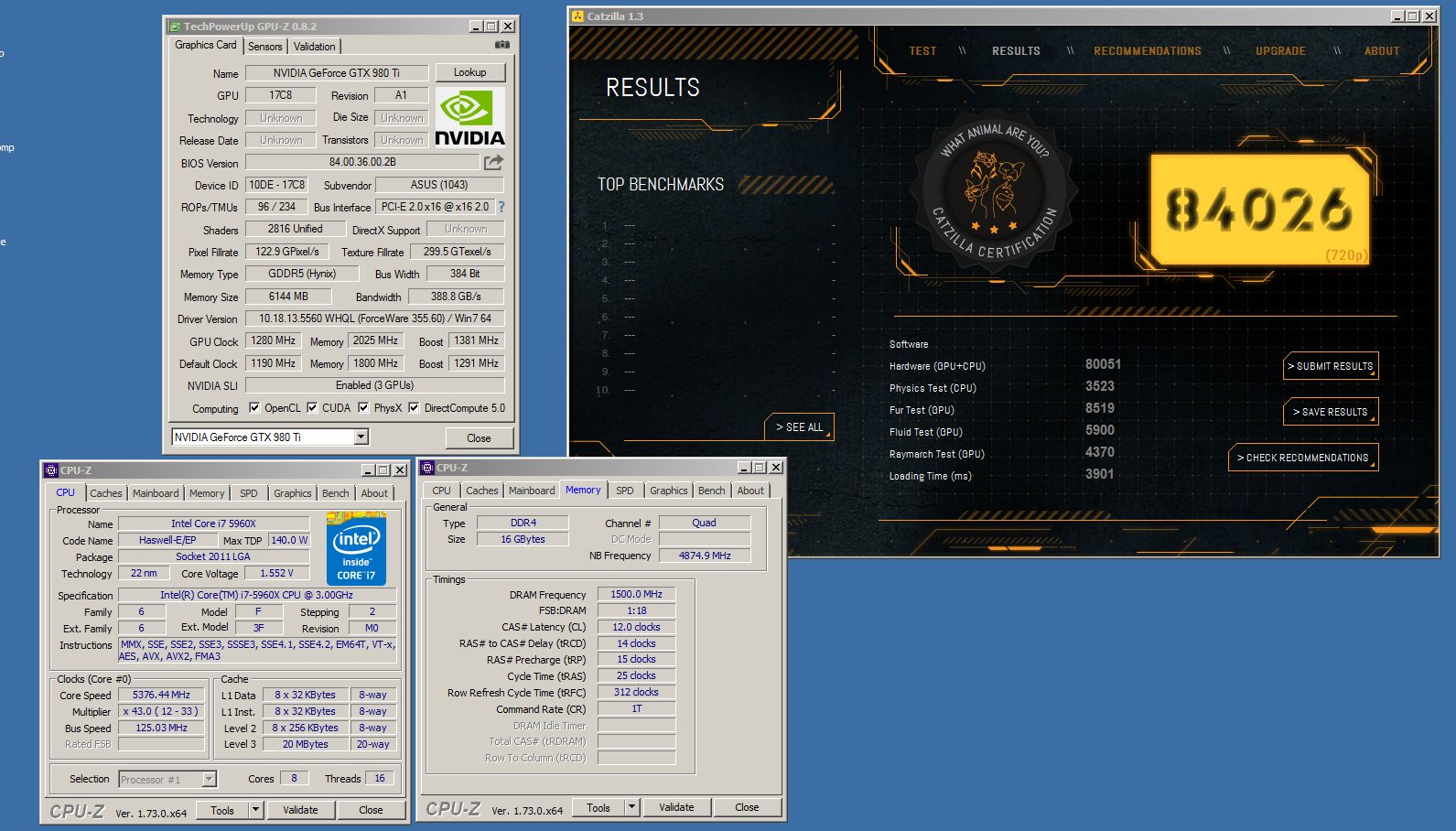Click the Core Voltage value 1.552 V
Screen dimensions: 1456x831
pos(276,574)
